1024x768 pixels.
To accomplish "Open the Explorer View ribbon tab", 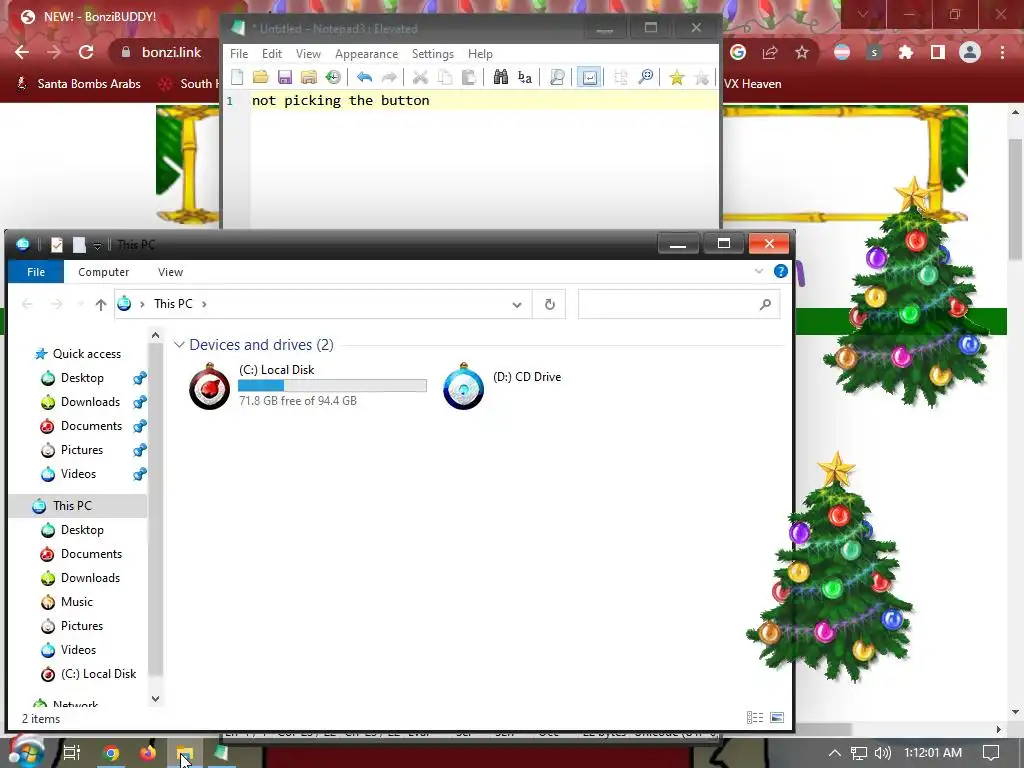I will pyautogui.click(x=170, y=272).
